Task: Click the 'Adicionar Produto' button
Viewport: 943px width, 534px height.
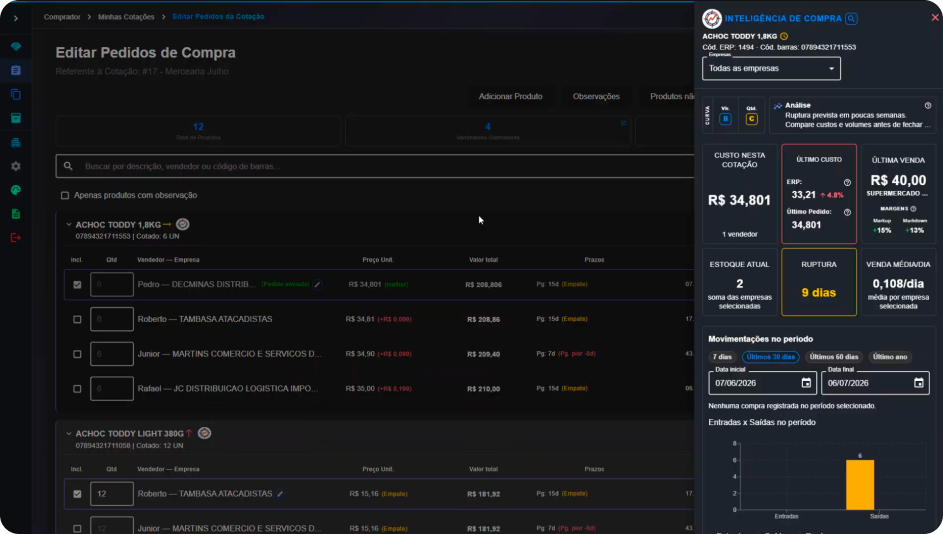Action: [x=511, y=96]
